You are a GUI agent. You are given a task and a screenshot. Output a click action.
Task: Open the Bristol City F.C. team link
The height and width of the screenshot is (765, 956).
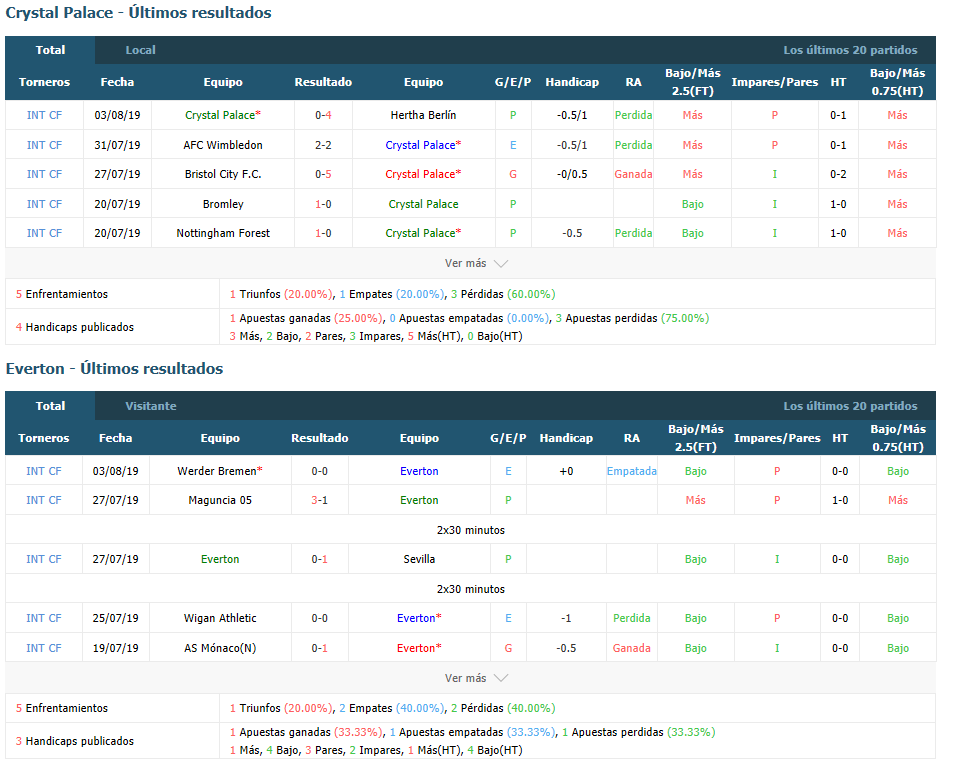223,174
